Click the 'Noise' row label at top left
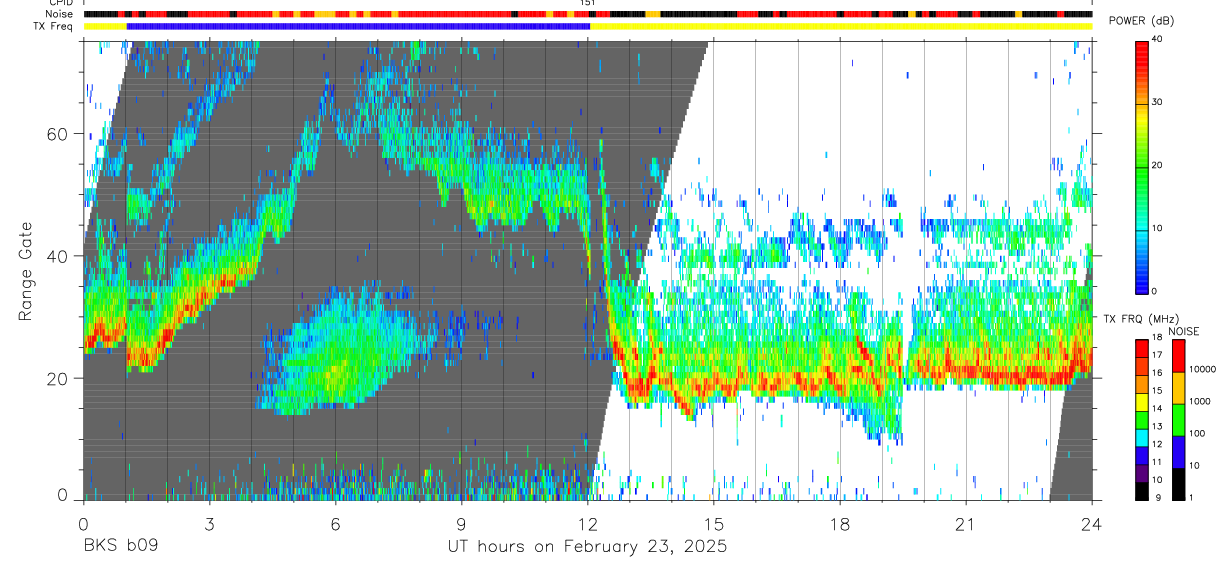1228x567 pixels. click(59, 14)
